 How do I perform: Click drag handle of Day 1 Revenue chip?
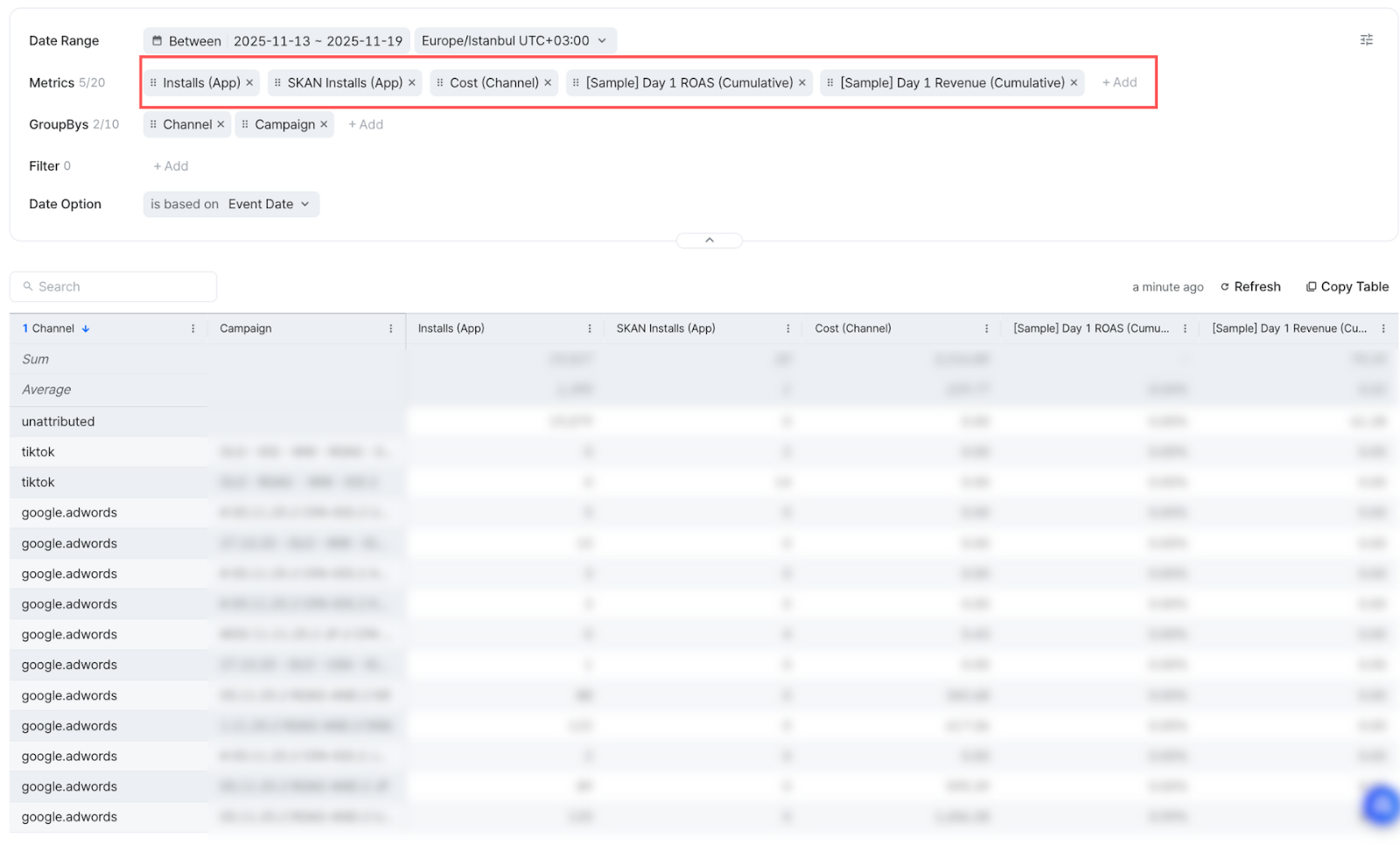click(x=830, y=83)
